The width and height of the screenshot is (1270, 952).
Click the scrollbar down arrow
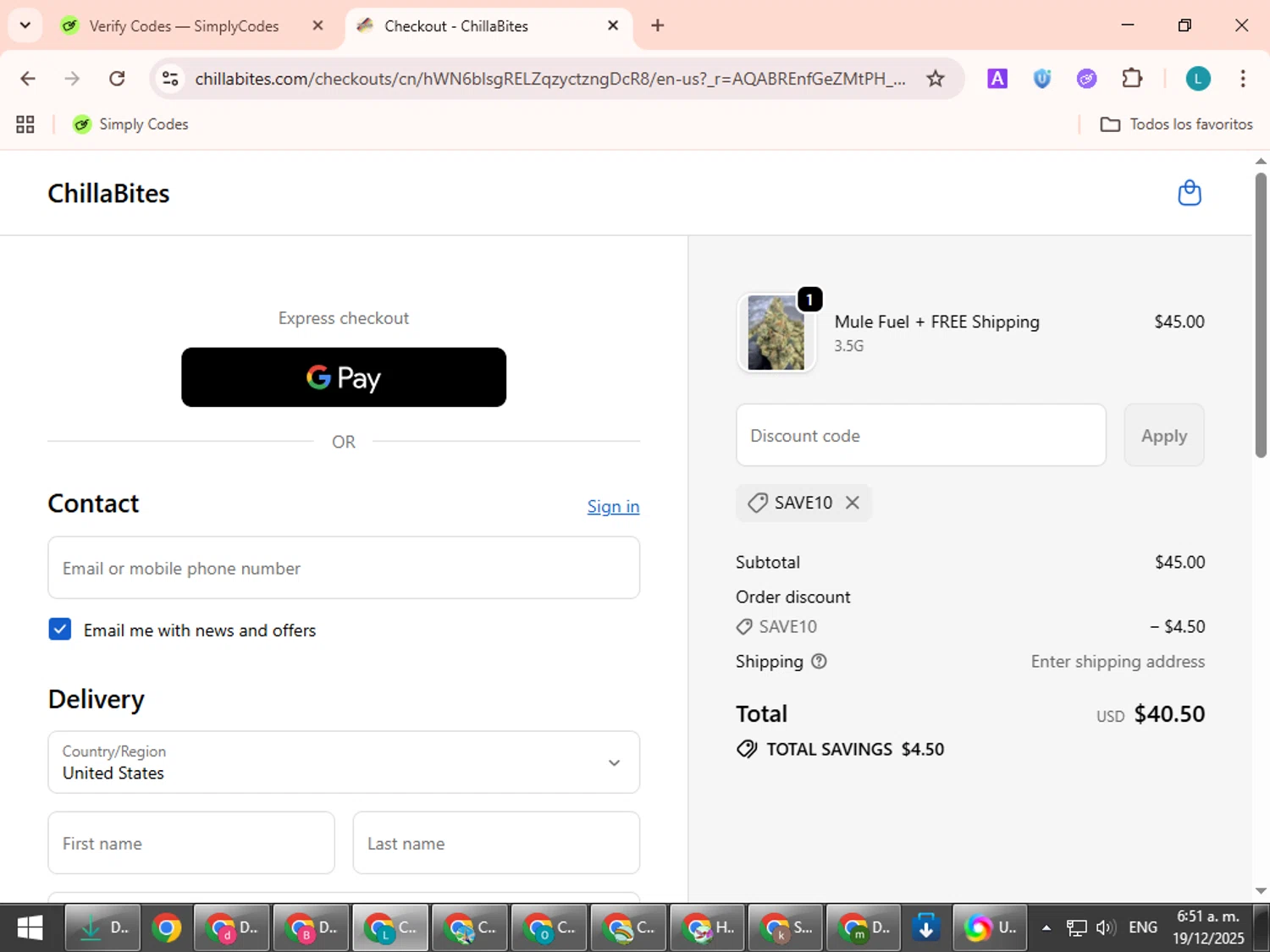pyautogui.click(x=1261, y=890)
